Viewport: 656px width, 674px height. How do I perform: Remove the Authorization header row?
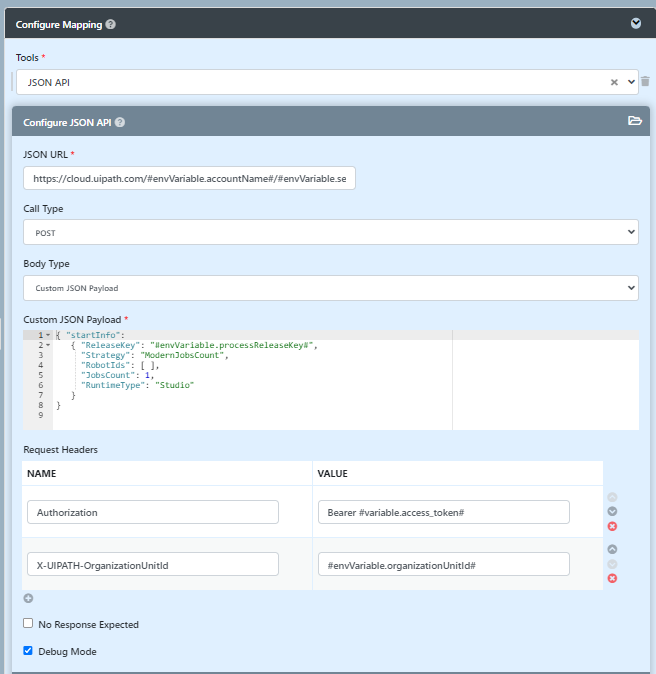click(x=612, y=526)
